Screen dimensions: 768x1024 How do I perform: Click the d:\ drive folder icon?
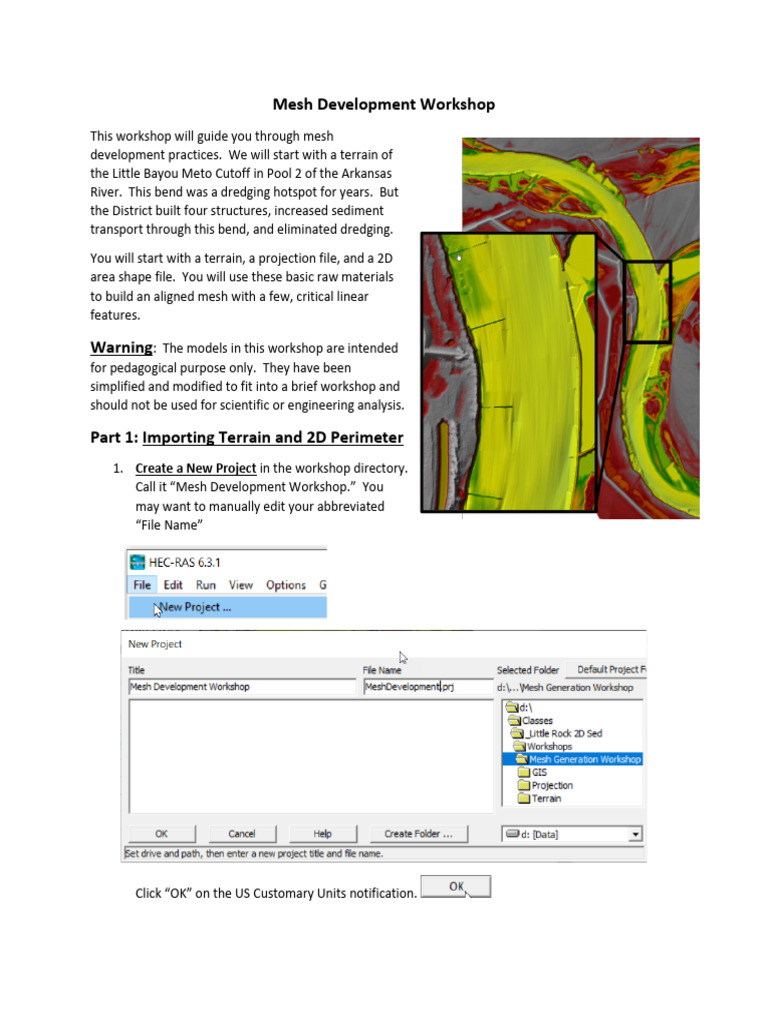coord(512,707)
